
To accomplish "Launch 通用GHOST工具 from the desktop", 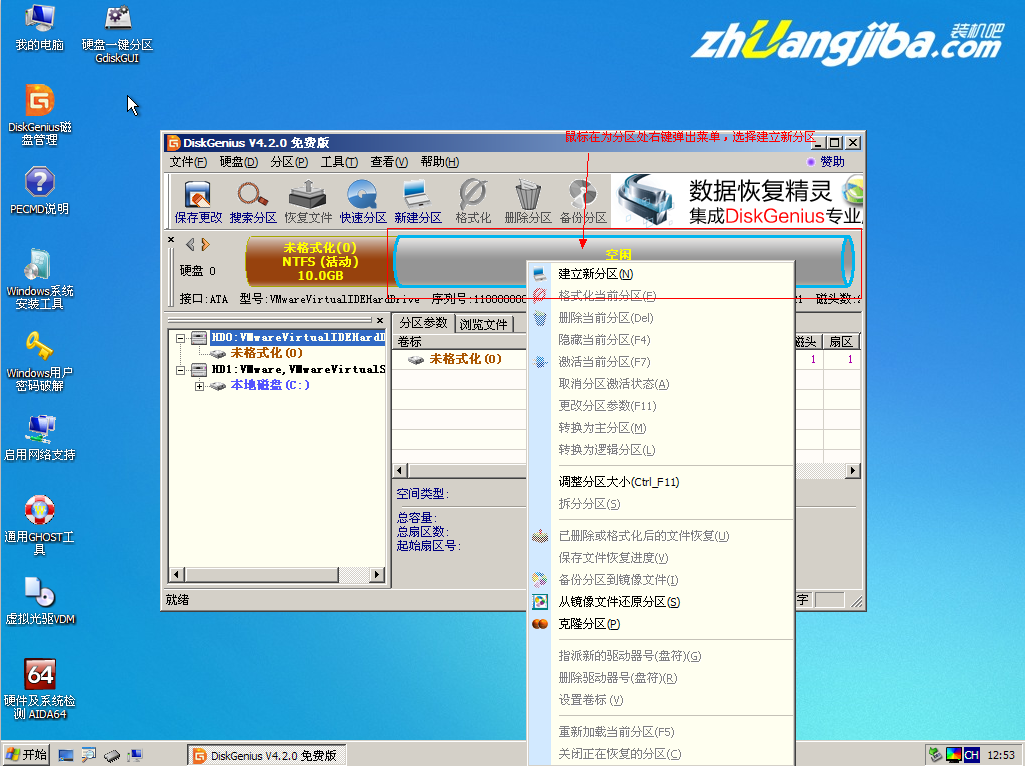I will (37, 518).
